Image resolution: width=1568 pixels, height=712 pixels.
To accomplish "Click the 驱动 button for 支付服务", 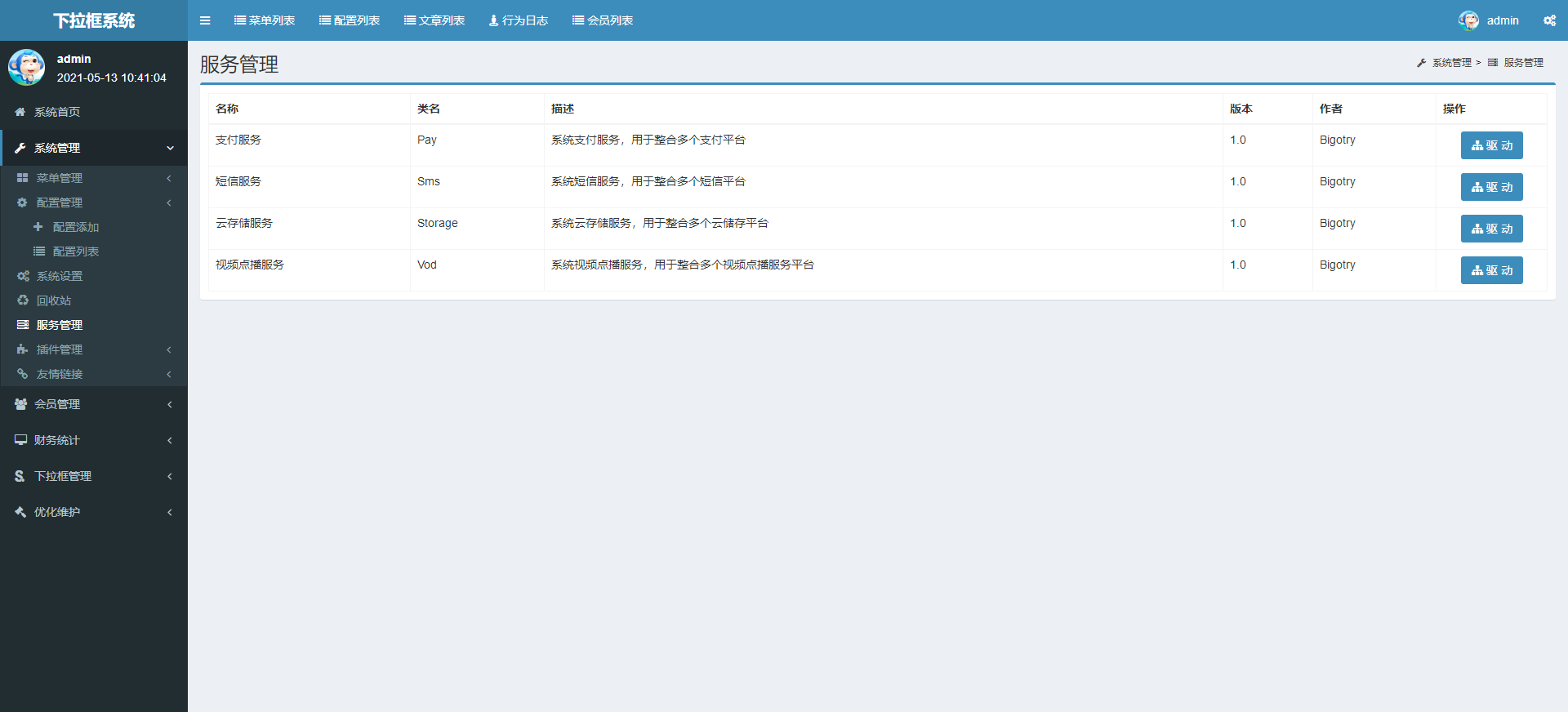I will (x=1491, y=145).
